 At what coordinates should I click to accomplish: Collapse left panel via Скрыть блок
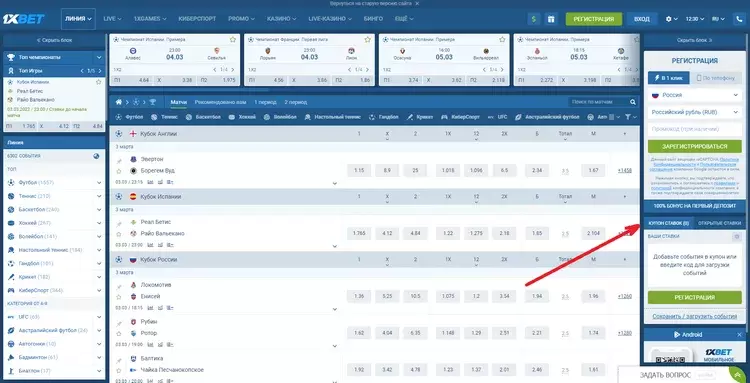click(54, 40)
